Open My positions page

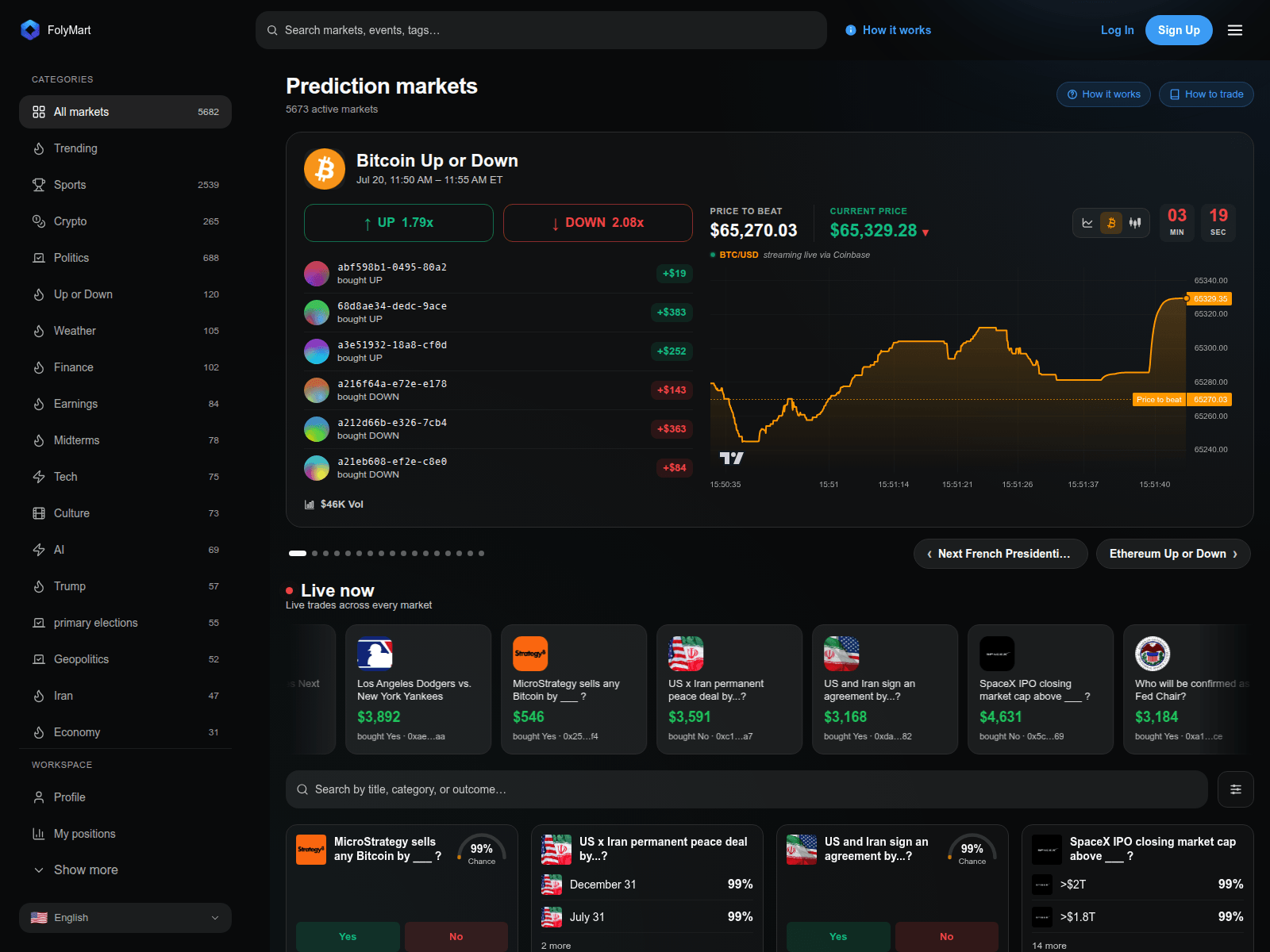coord(125,834)
